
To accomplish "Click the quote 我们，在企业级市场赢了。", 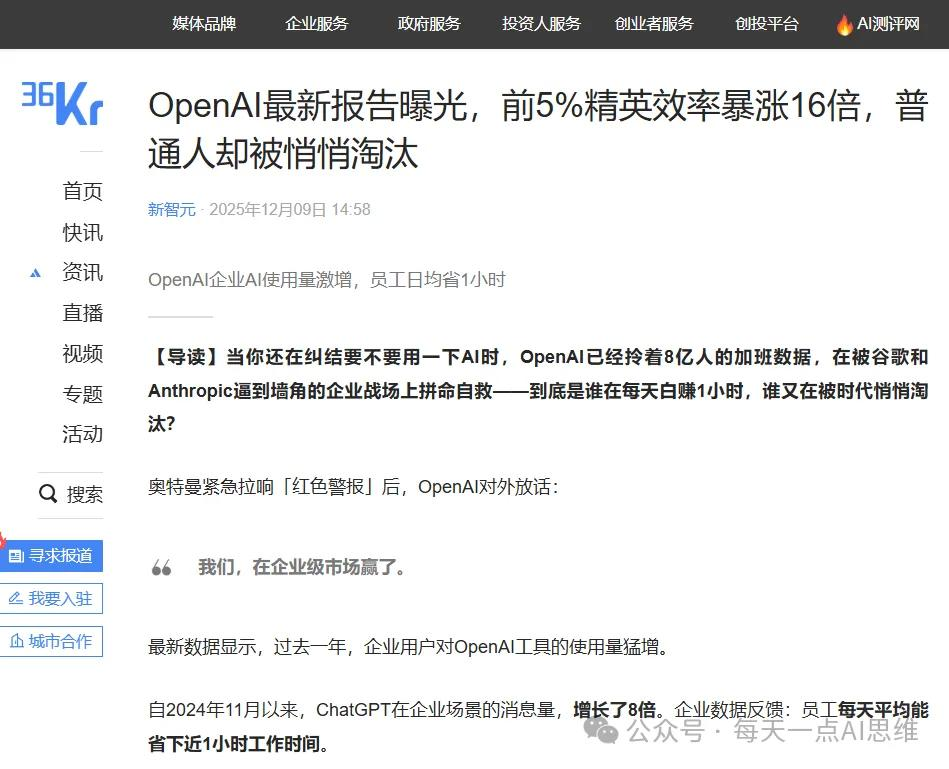I will point(302,567).
